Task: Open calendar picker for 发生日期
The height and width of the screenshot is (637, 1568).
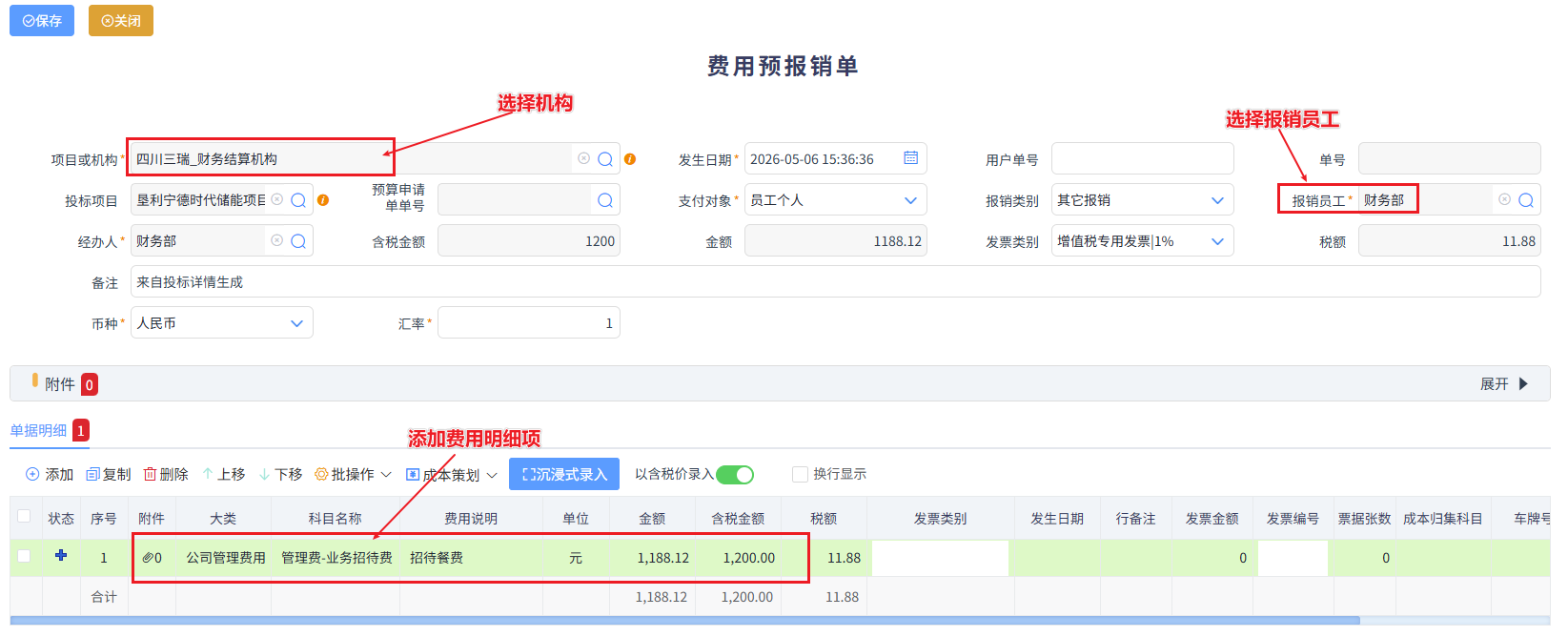Action: click(x=911, y=158)
